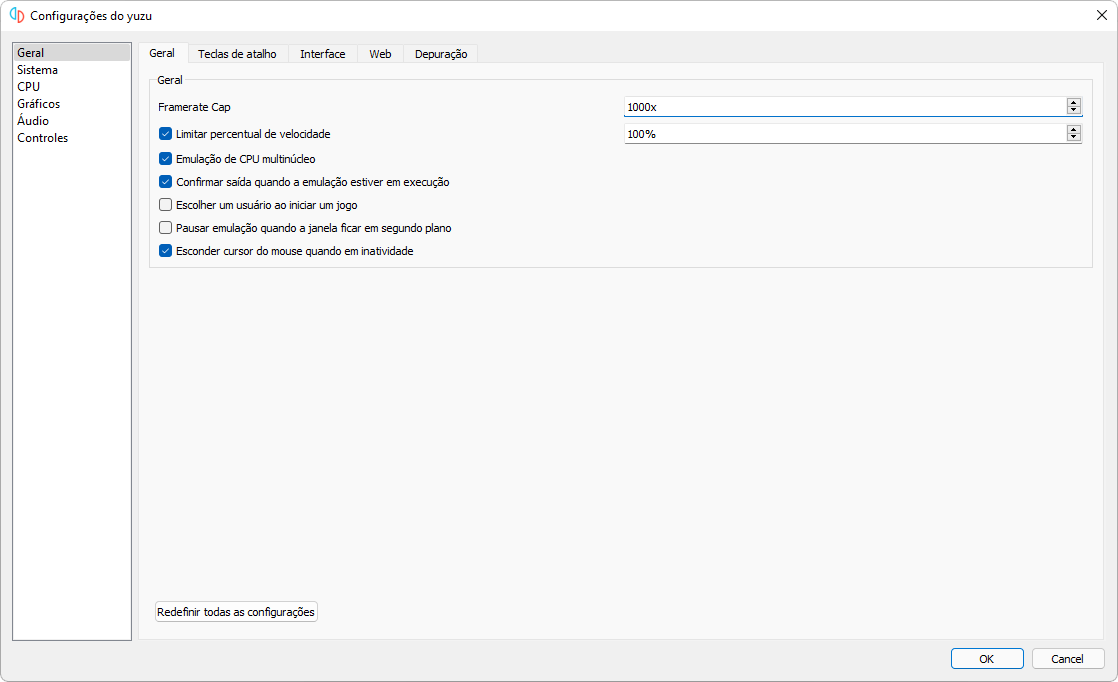Decrease the speed limit percentage with down arrow
This screenshot has width=1118, height=682.
pos(1074,138)
